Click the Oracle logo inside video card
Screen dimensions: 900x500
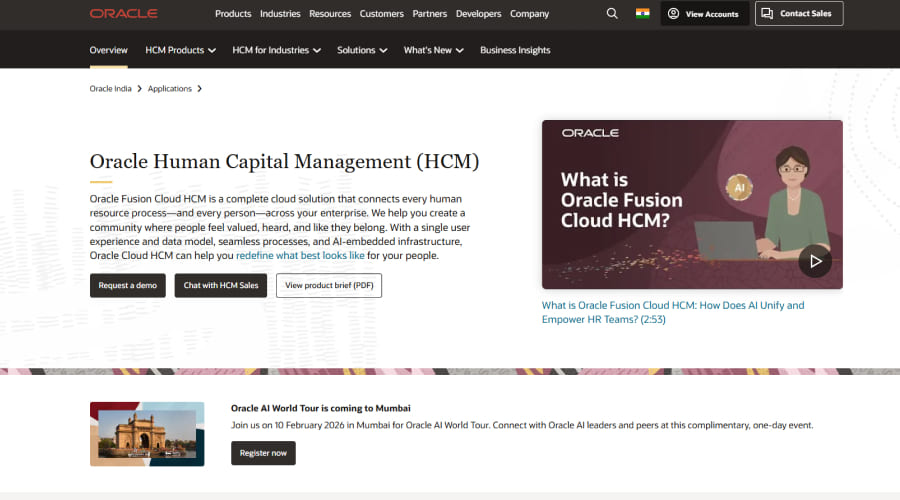coord(590,133)
